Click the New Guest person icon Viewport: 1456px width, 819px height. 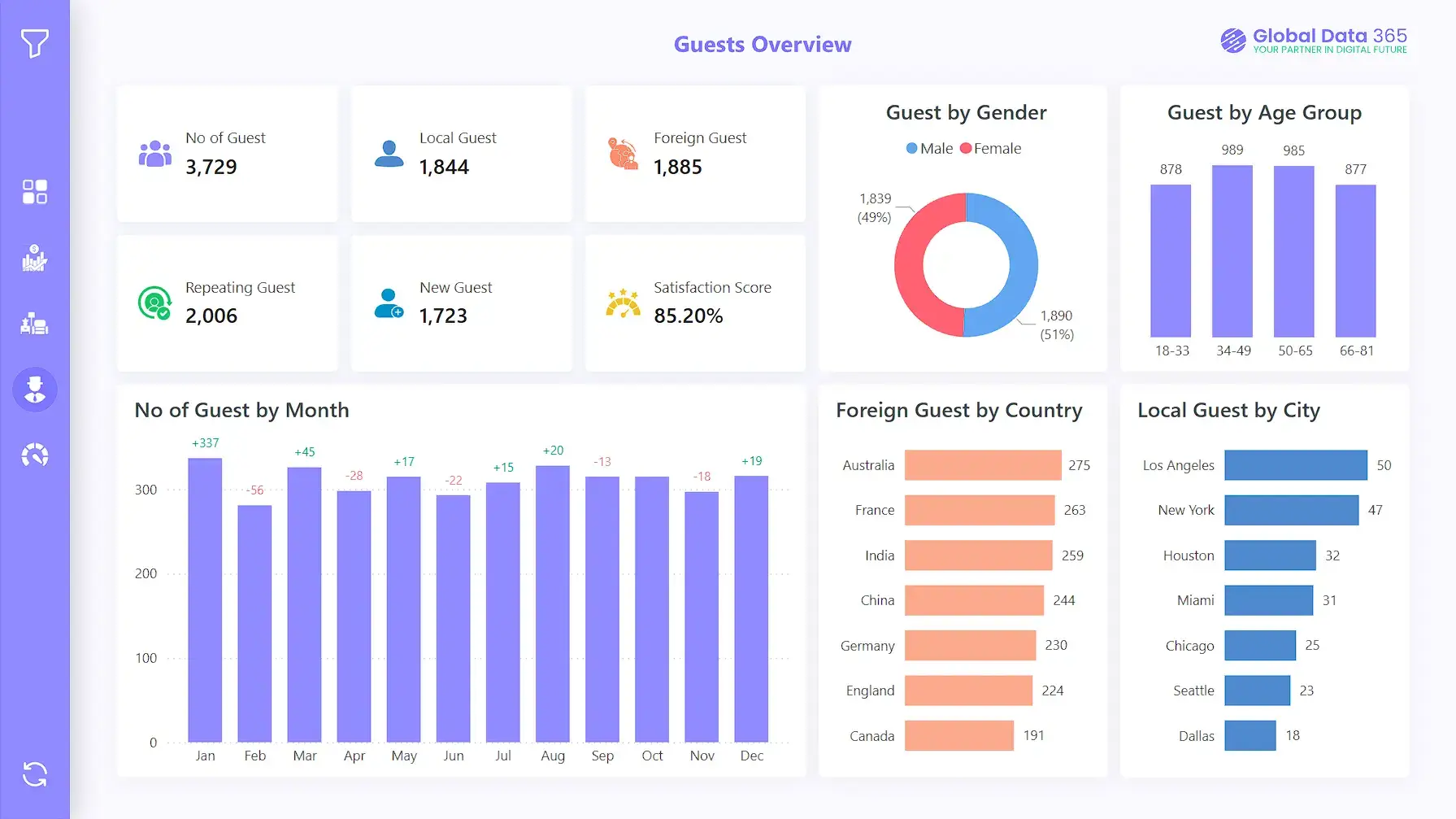(x=389, y=303)
